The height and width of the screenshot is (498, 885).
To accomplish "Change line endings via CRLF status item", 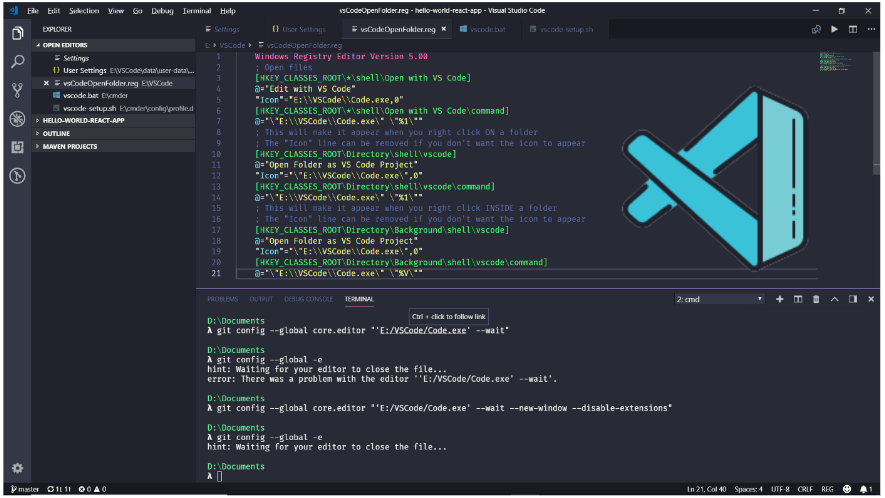I will (805, 489).
